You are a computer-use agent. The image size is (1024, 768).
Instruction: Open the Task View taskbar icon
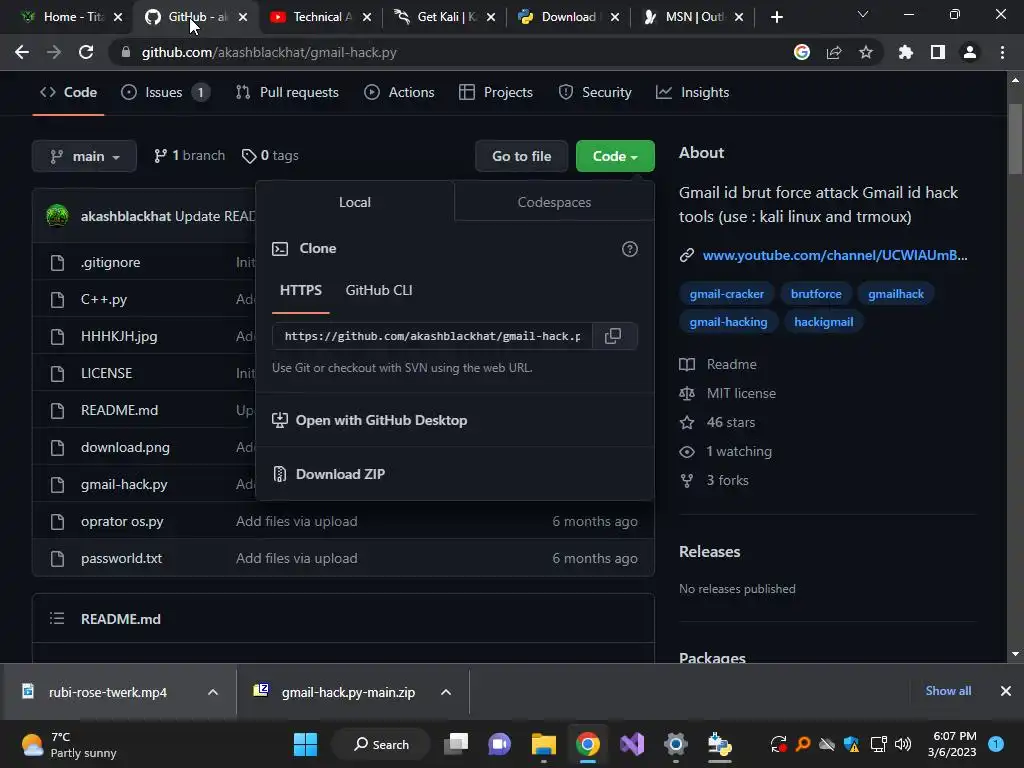click(x=456, y=744)
